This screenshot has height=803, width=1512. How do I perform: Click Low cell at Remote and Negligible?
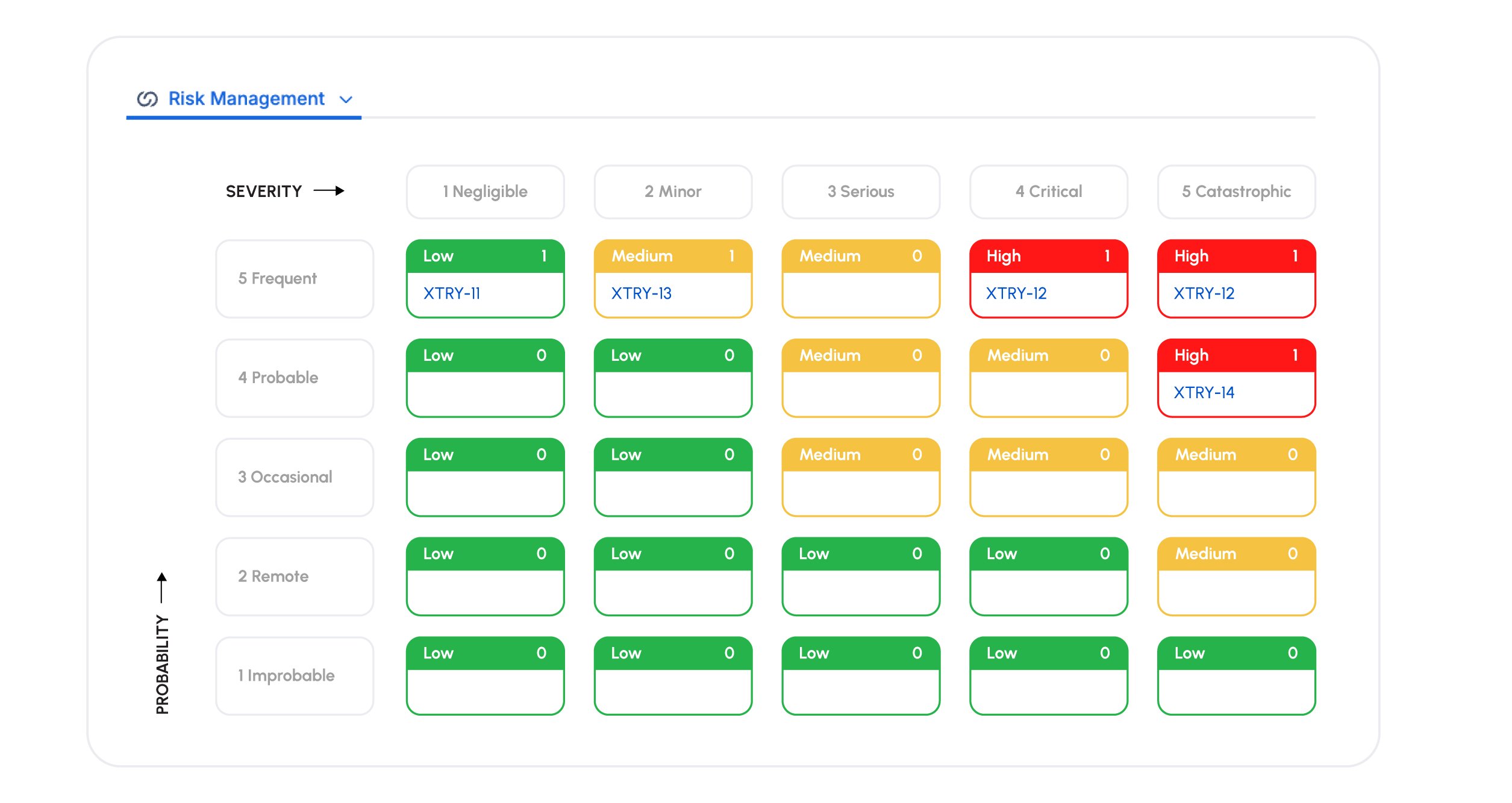coord(486,576)
